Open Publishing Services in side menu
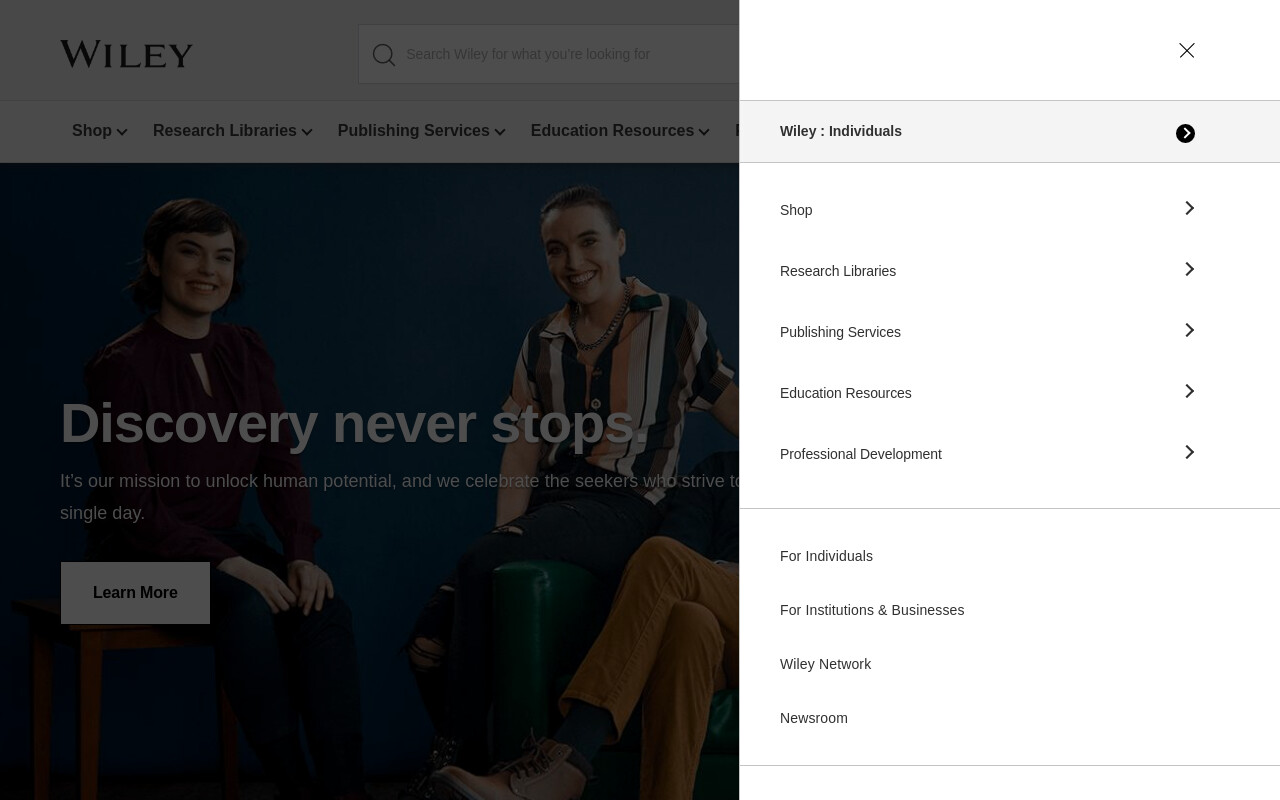The width and height of the screenshot is (1280, 800). [840, 332]
